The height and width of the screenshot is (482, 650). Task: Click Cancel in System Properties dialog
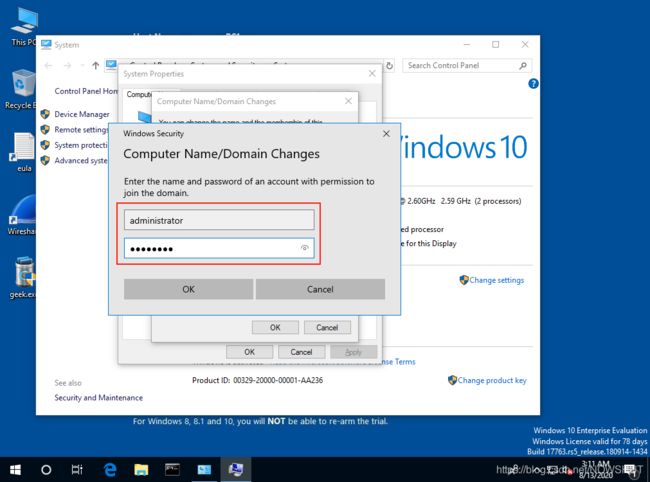click(x=301, y=352)
